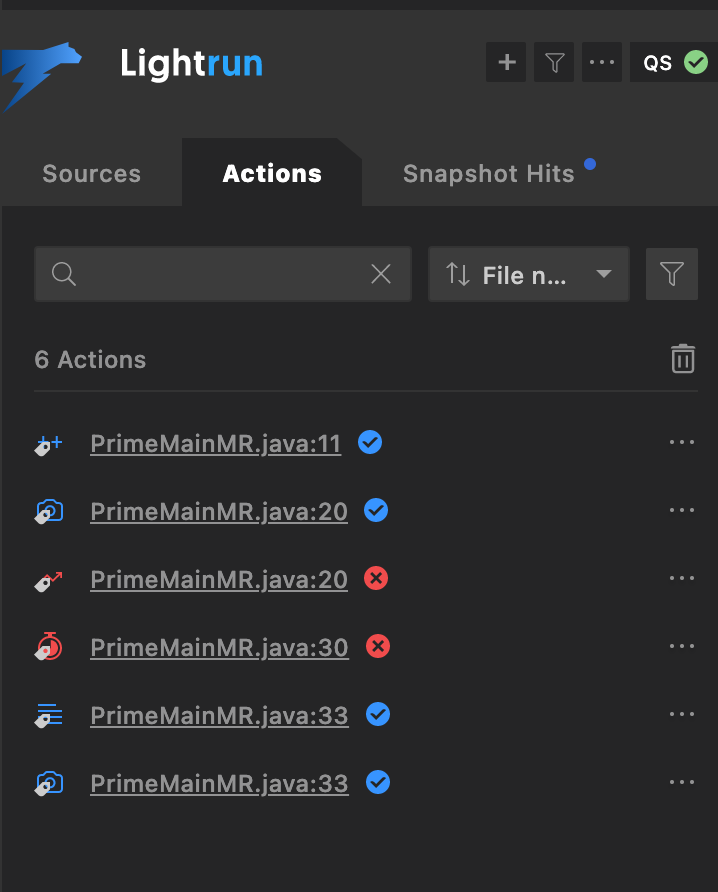The image size is (718, 892).
Task: Open the PrimeMainMR.java:11 link
Action: click(215, 443)
